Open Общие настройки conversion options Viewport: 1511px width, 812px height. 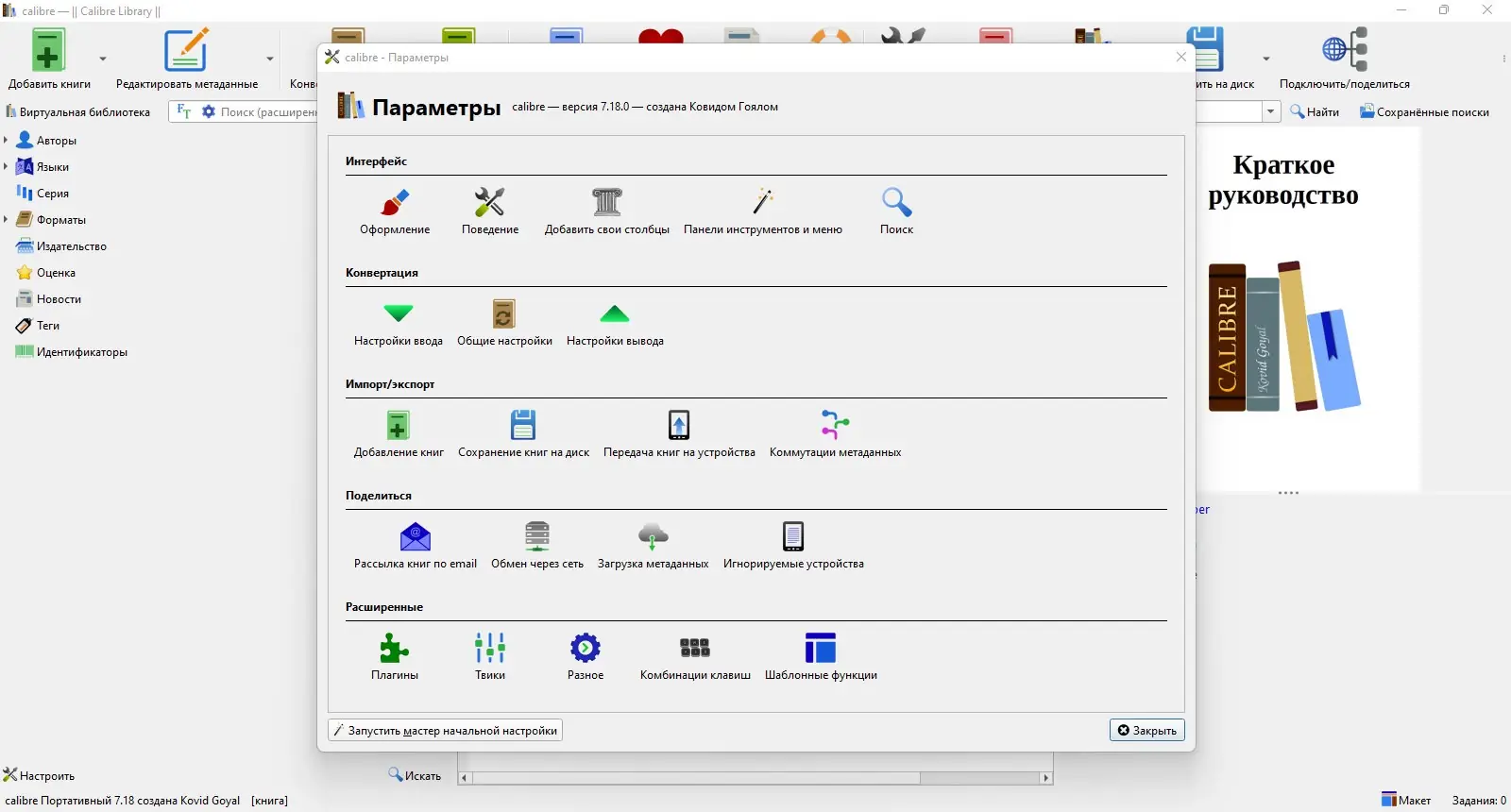tap(504, 323)
